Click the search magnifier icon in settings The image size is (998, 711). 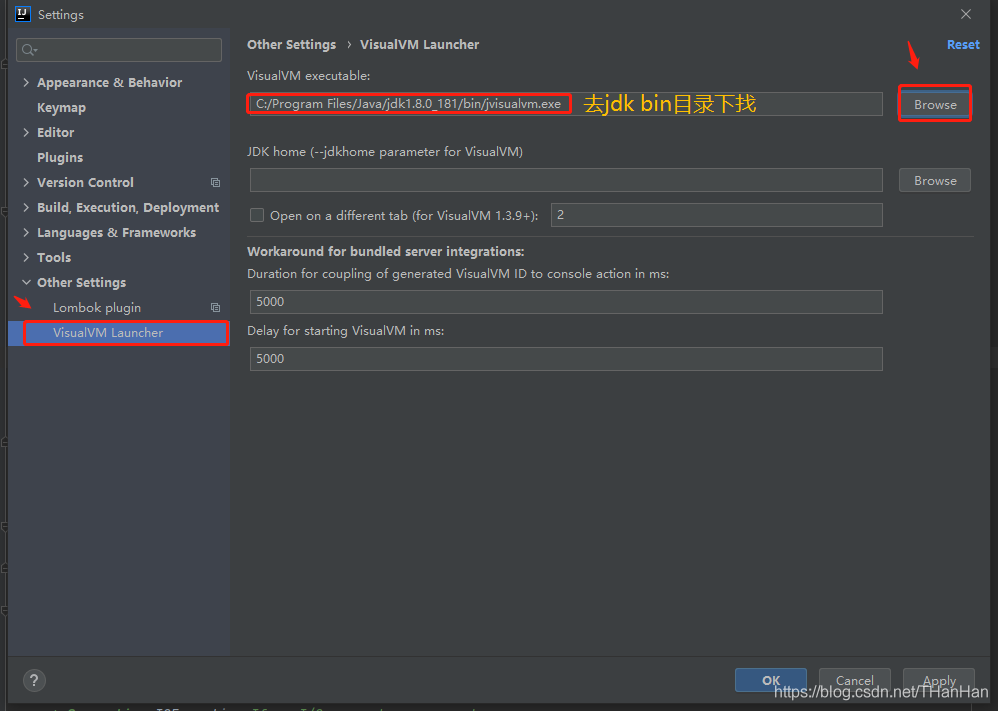pos(29,50)
